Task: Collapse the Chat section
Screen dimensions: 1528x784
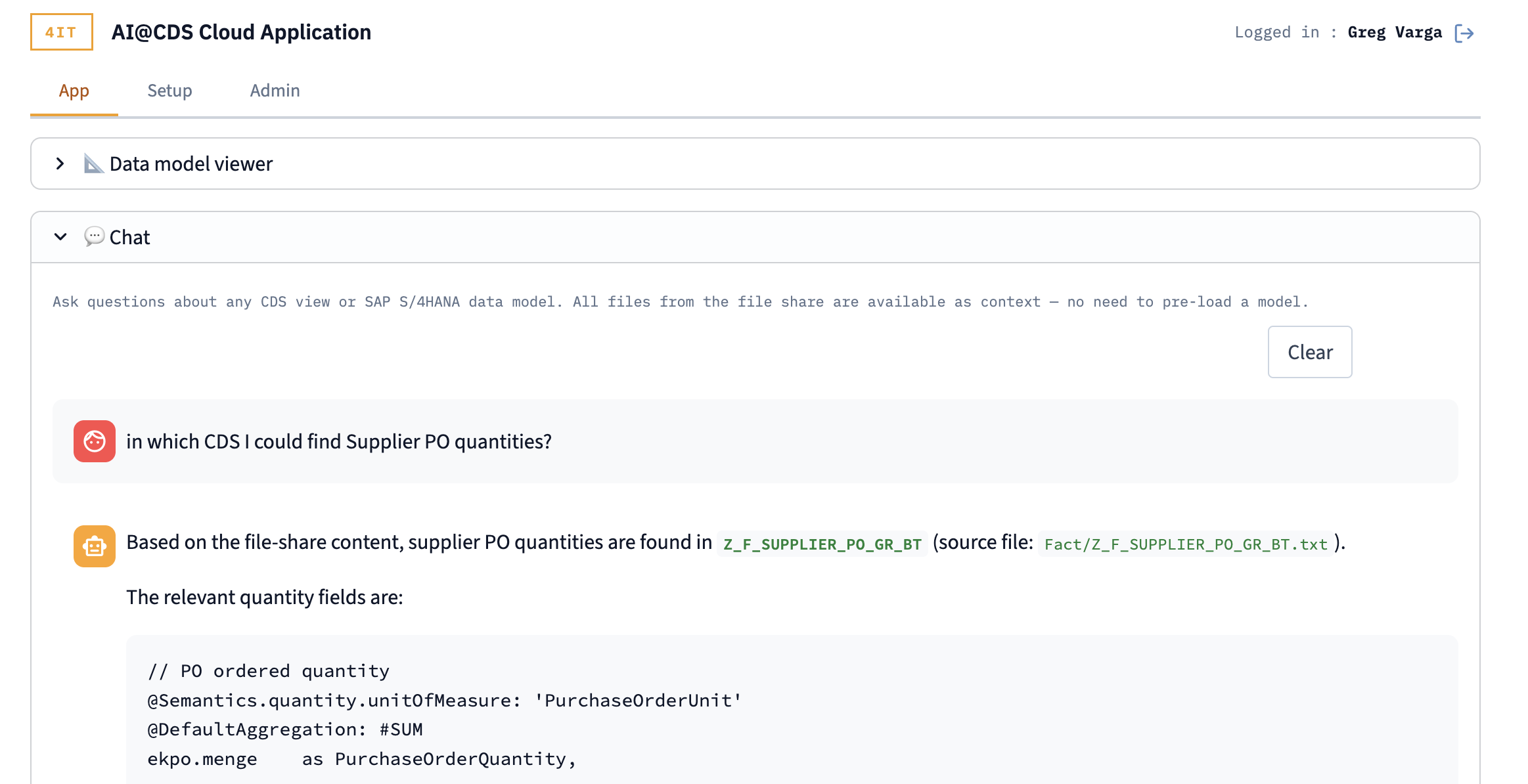Action: [x=60, y=237]
